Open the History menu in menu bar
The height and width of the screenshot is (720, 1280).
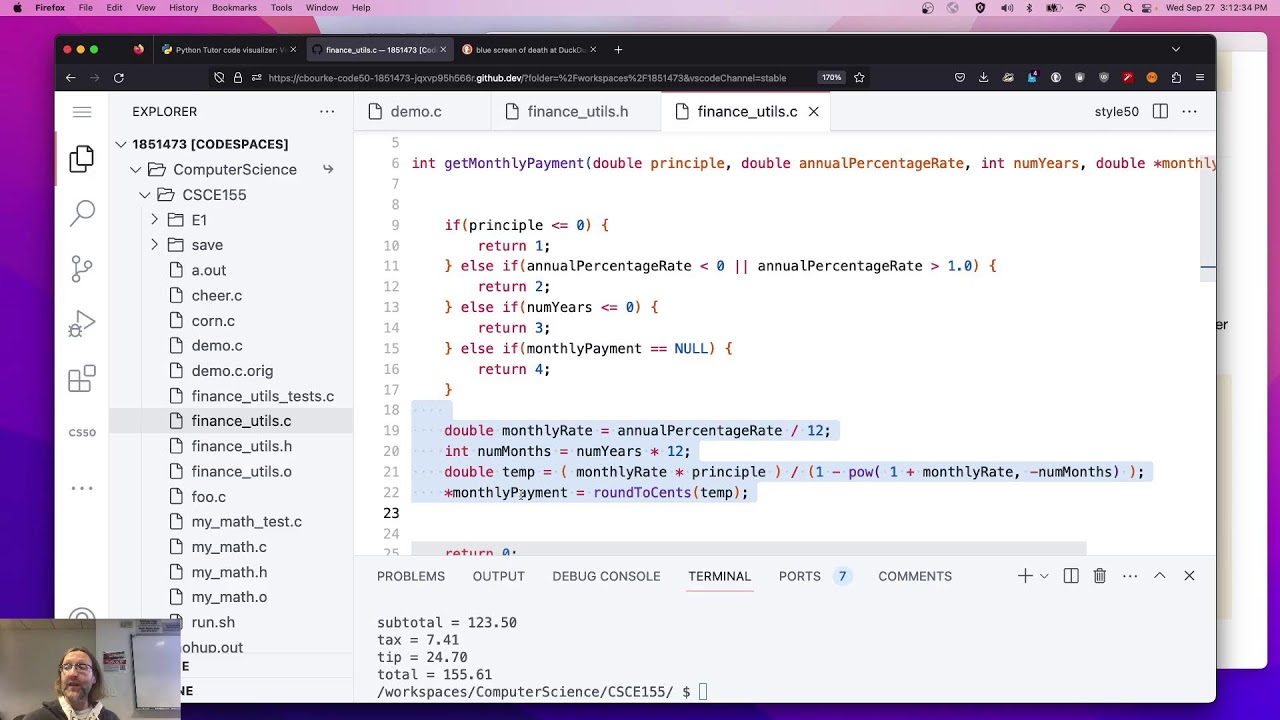pyautogui.click(x=183, y=8)
